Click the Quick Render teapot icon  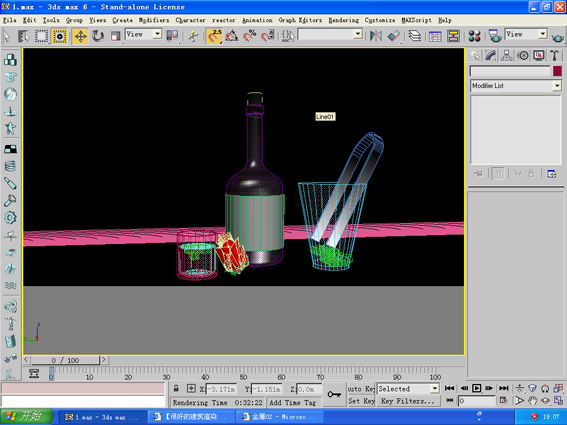coord(558,37)
